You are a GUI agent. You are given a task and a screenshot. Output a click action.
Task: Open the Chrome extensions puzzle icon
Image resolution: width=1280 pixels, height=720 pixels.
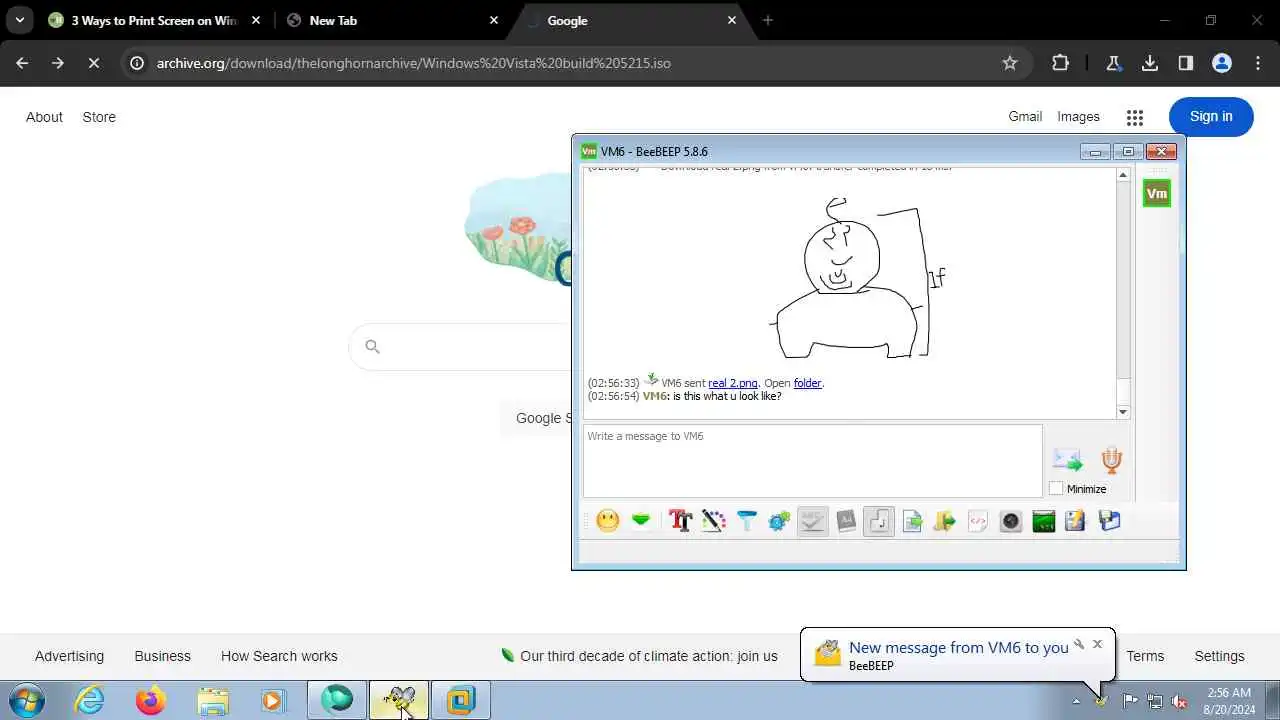[x=1060, y=63]
